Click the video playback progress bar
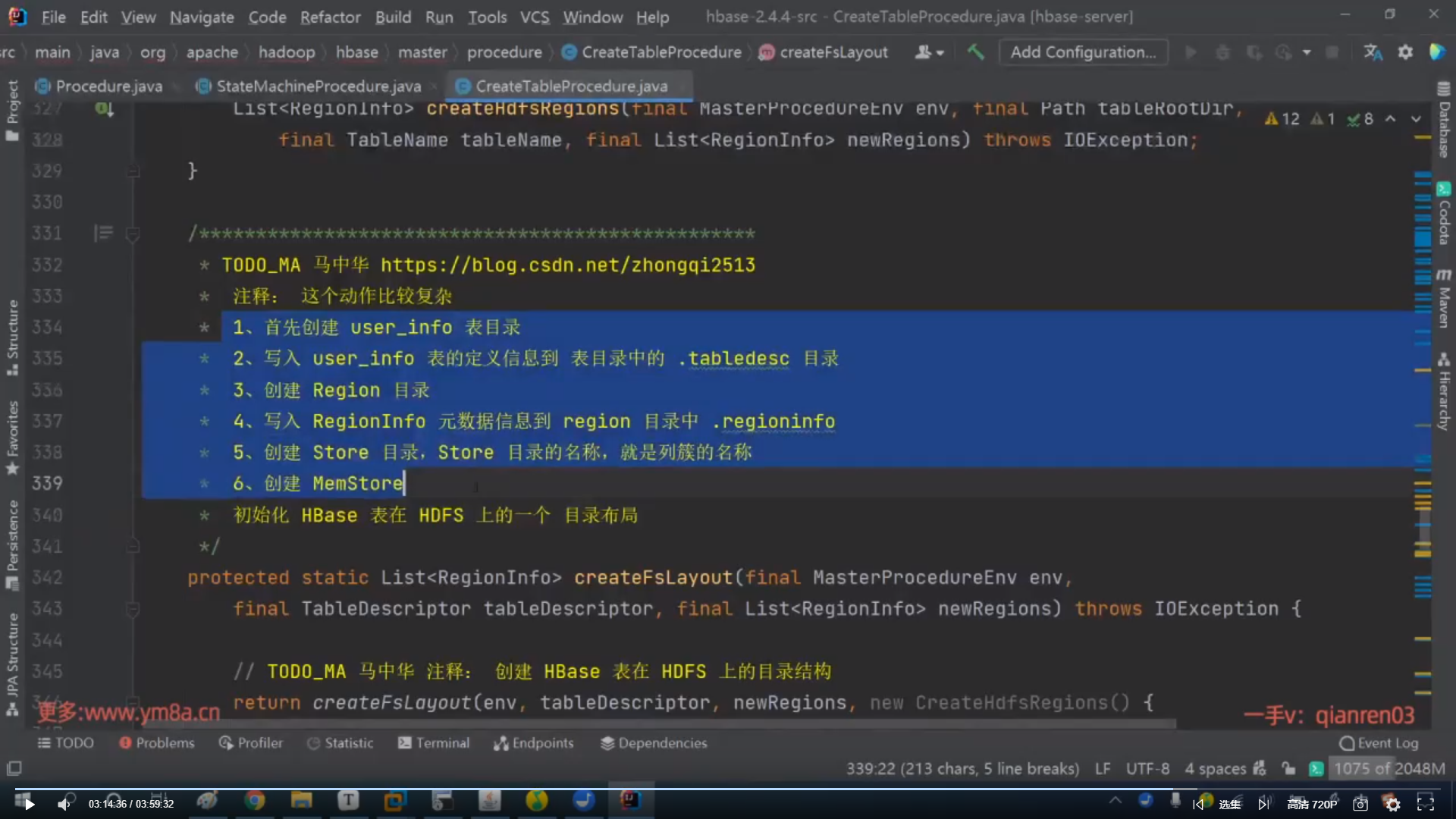This screenshot has width=1456, height=819. coord(728,789)
